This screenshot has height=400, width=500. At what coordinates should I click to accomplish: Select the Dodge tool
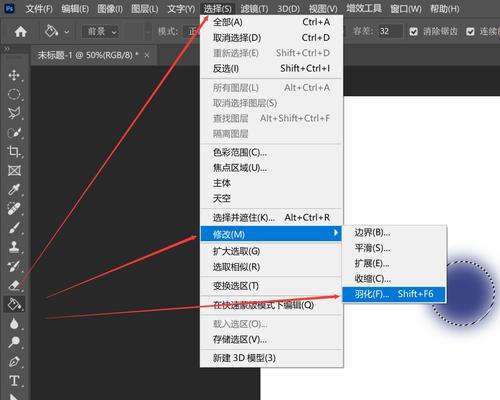14,342
